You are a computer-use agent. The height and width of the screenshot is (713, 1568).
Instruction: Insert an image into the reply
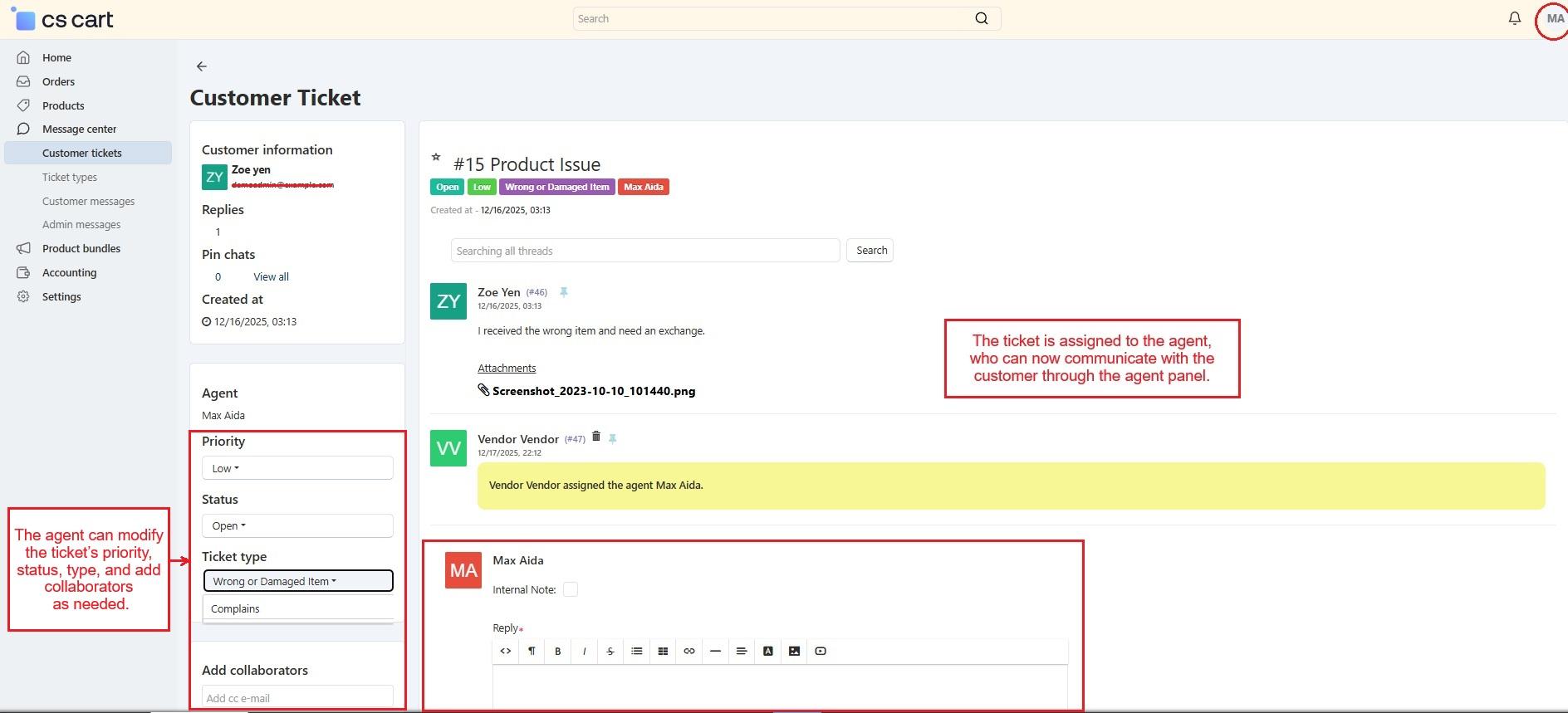[794, 652]
